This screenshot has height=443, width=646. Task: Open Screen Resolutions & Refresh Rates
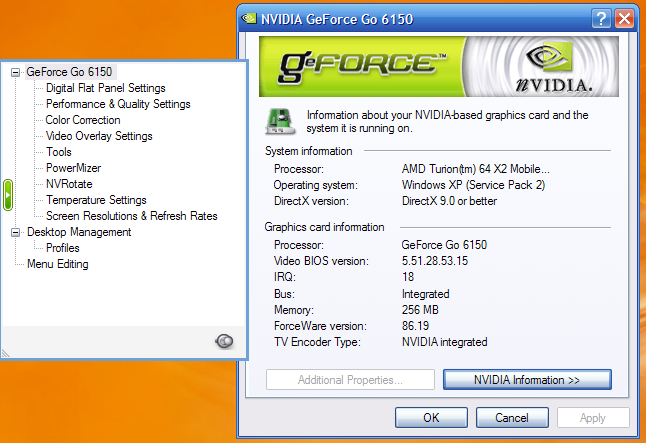click(x=131, y=216)
